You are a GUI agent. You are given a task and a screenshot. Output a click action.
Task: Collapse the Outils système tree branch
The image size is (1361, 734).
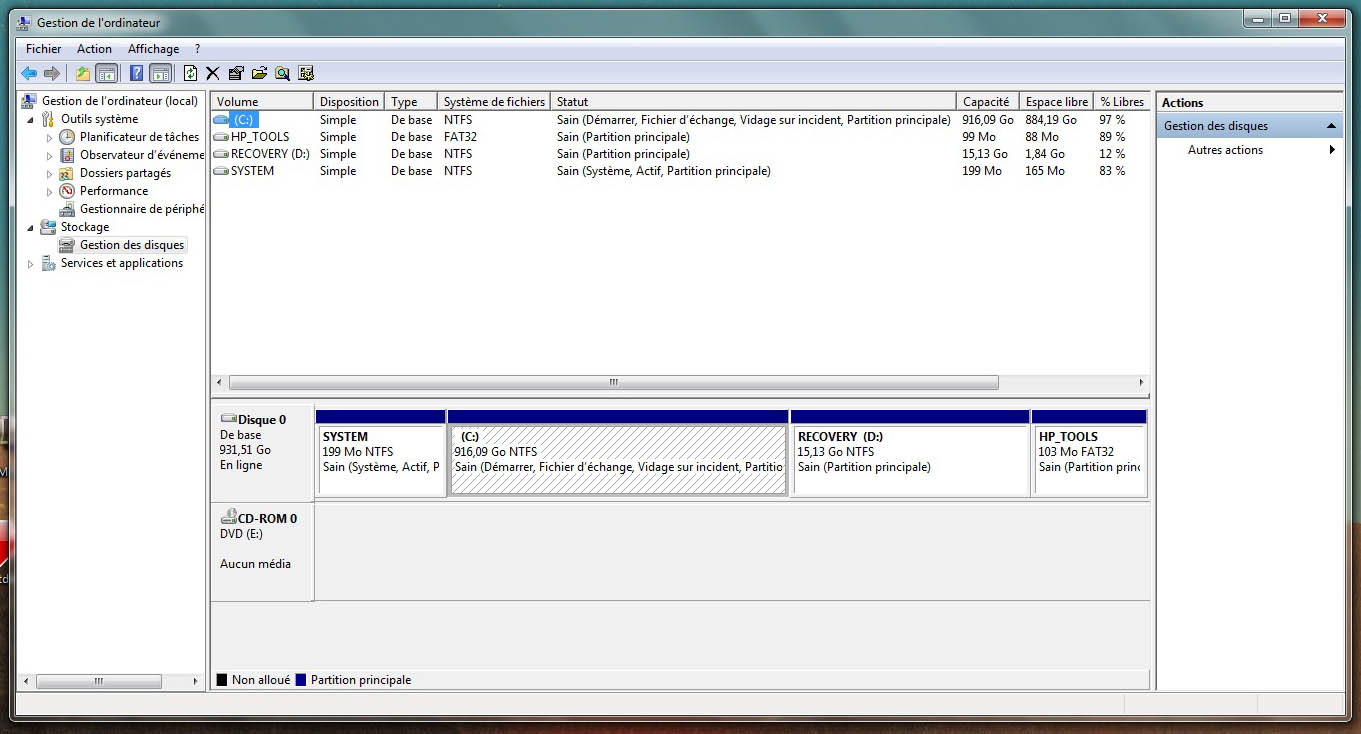(30, 119)
